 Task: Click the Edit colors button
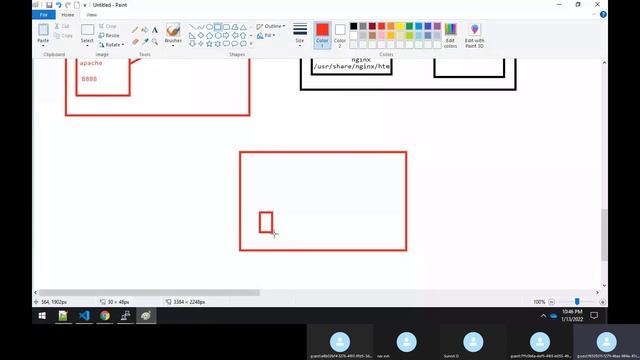coord(450,36)
